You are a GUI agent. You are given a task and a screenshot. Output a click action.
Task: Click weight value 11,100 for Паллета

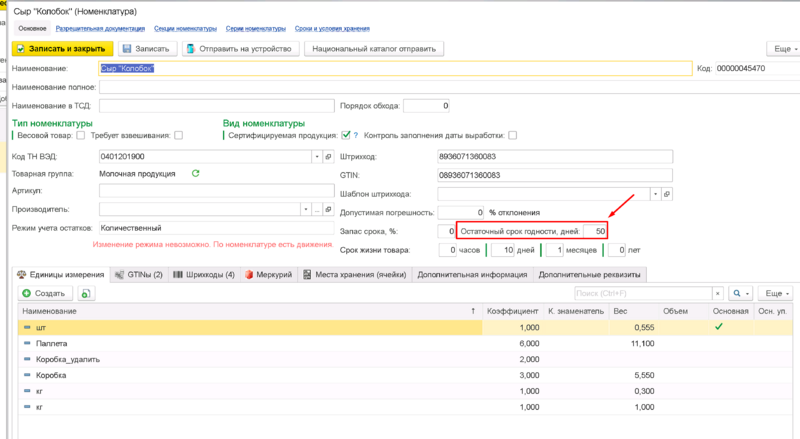point(642,344)
